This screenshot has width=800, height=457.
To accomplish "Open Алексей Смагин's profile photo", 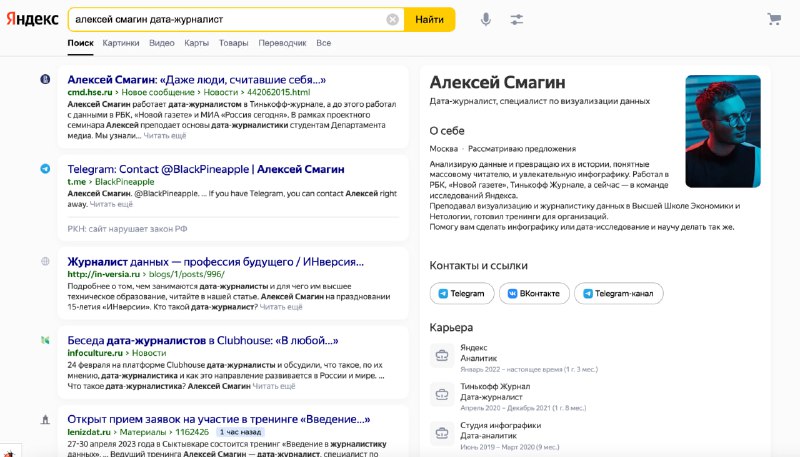I will [723, 131].
